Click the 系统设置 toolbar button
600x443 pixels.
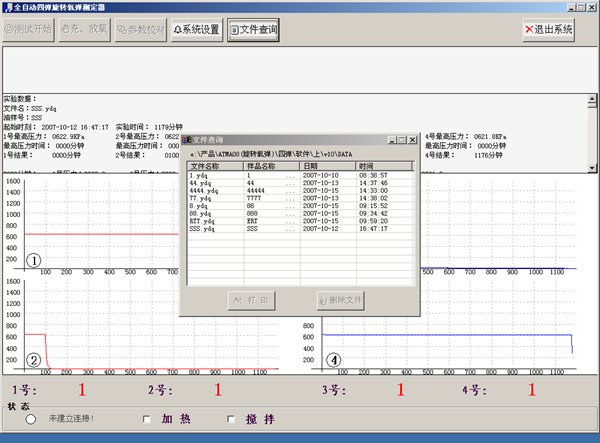pos(196,30)
